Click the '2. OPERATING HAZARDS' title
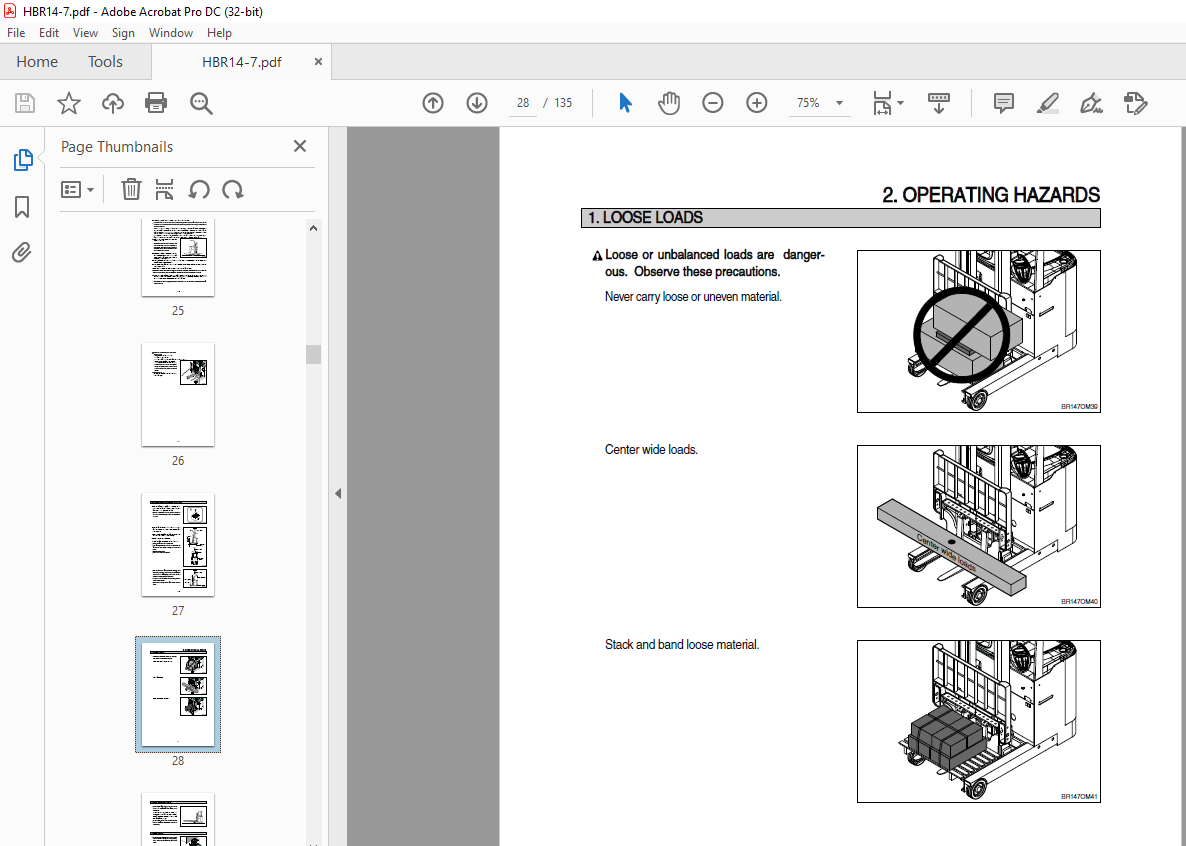This screenshot has width=1186, height=846. click(991, 195)
